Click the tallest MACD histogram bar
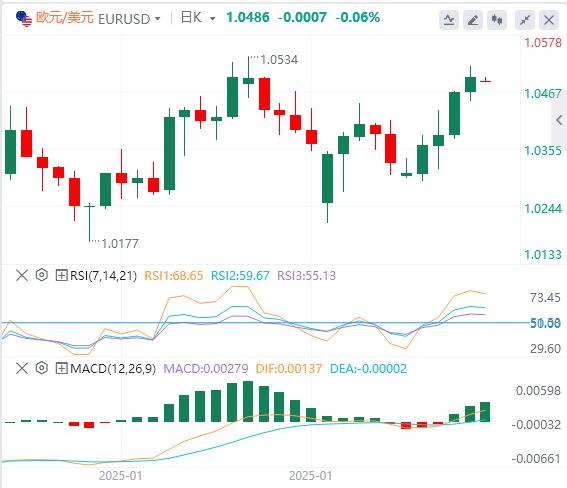The image size is (567, 488). [x=248, y=402]
